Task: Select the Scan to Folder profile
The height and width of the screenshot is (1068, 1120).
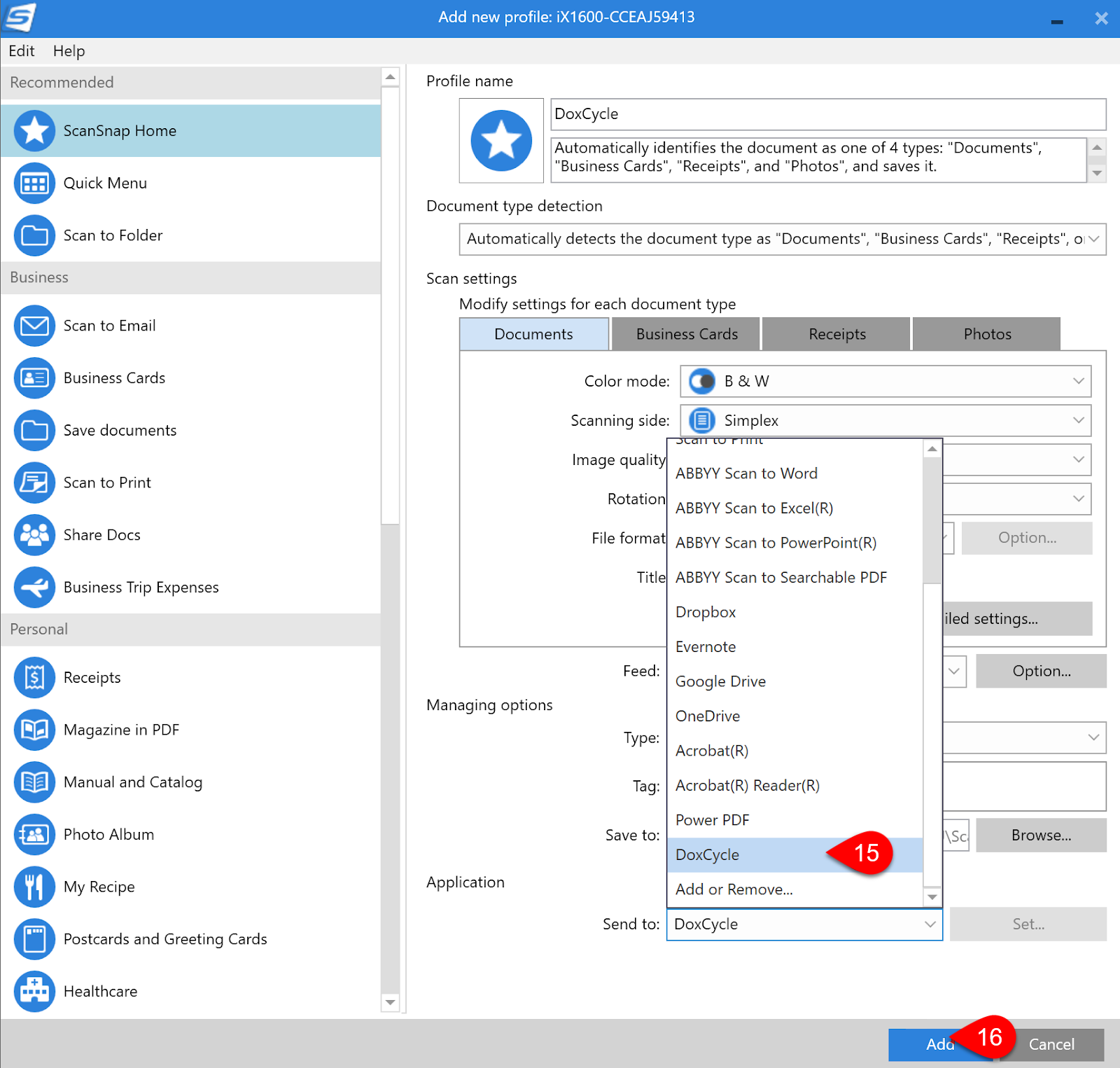Action: [34, 236]
